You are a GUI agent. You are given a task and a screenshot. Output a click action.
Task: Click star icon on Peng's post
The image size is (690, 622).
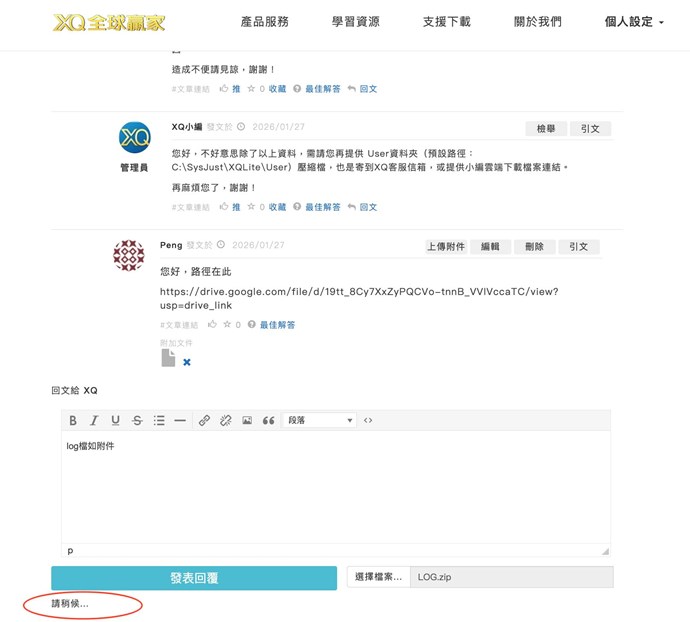coord(227,324)
